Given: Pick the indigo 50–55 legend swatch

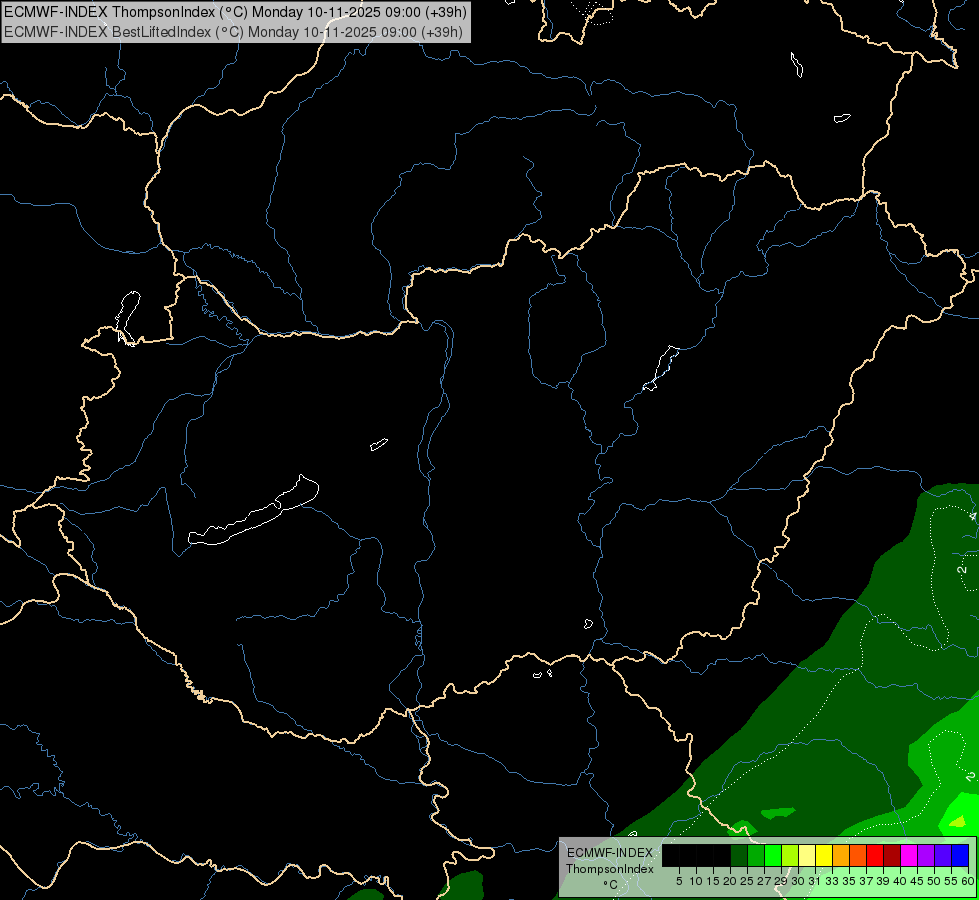Looking at the screenshot, I should [x=943, y=855].
